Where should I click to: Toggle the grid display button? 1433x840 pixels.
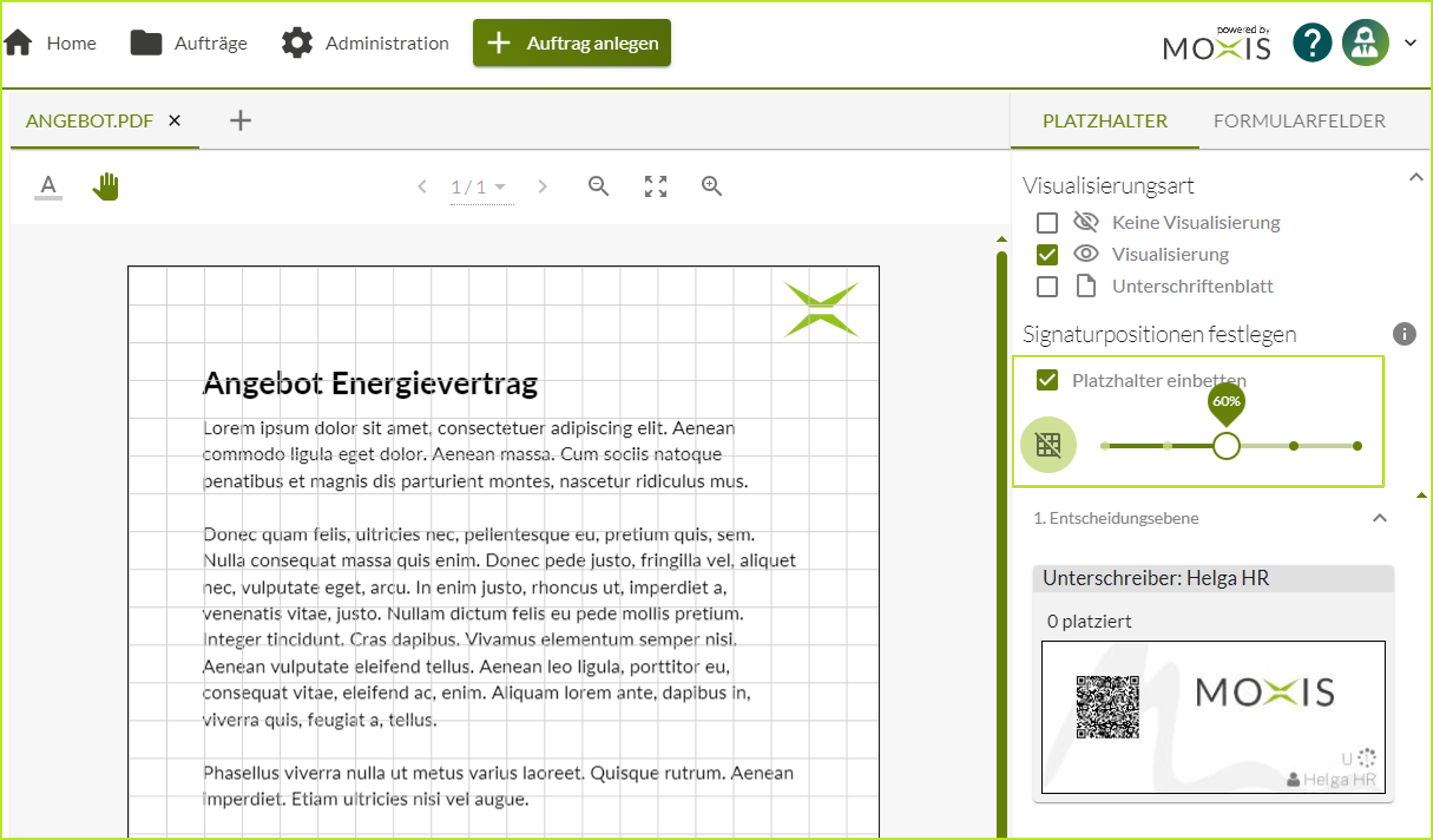1048,445
